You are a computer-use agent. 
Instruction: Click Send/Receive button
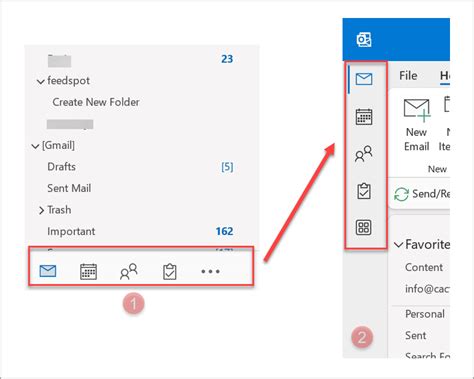422,194
